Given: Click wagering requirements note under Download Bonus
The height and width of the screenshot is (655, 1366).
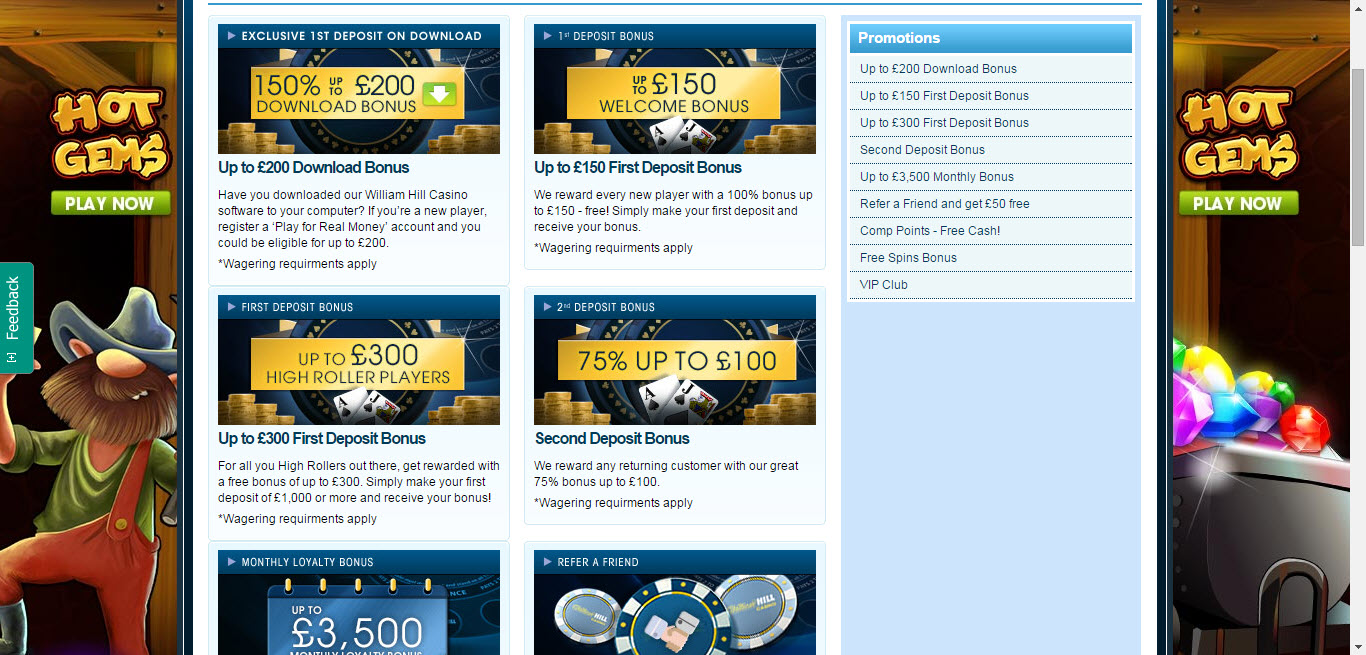Looking at the screenshot, I should pos(298,264).
